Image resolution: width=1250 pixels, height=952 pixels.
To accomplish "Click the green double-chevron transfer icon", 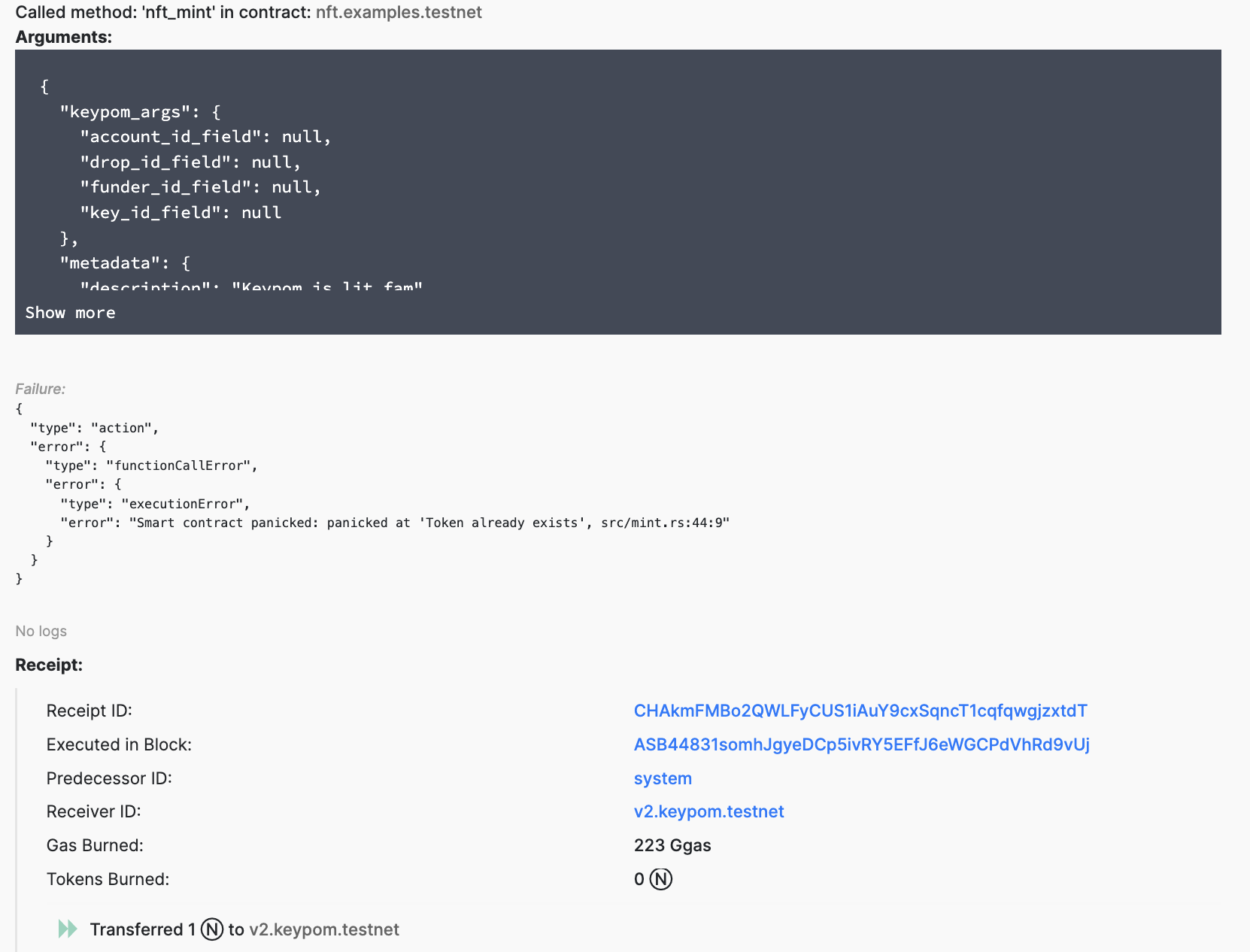I will [68, 929].
